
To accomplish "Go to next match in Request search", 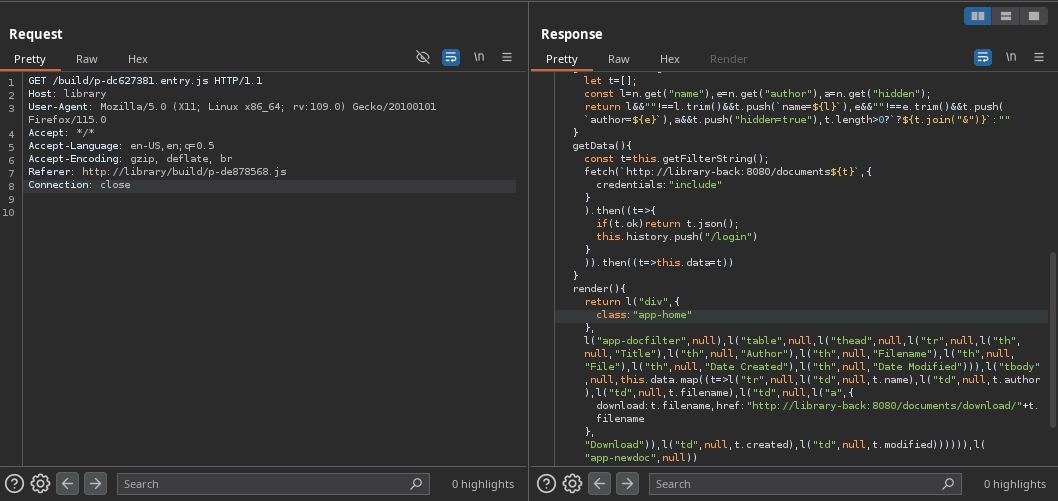I will 95,484.
